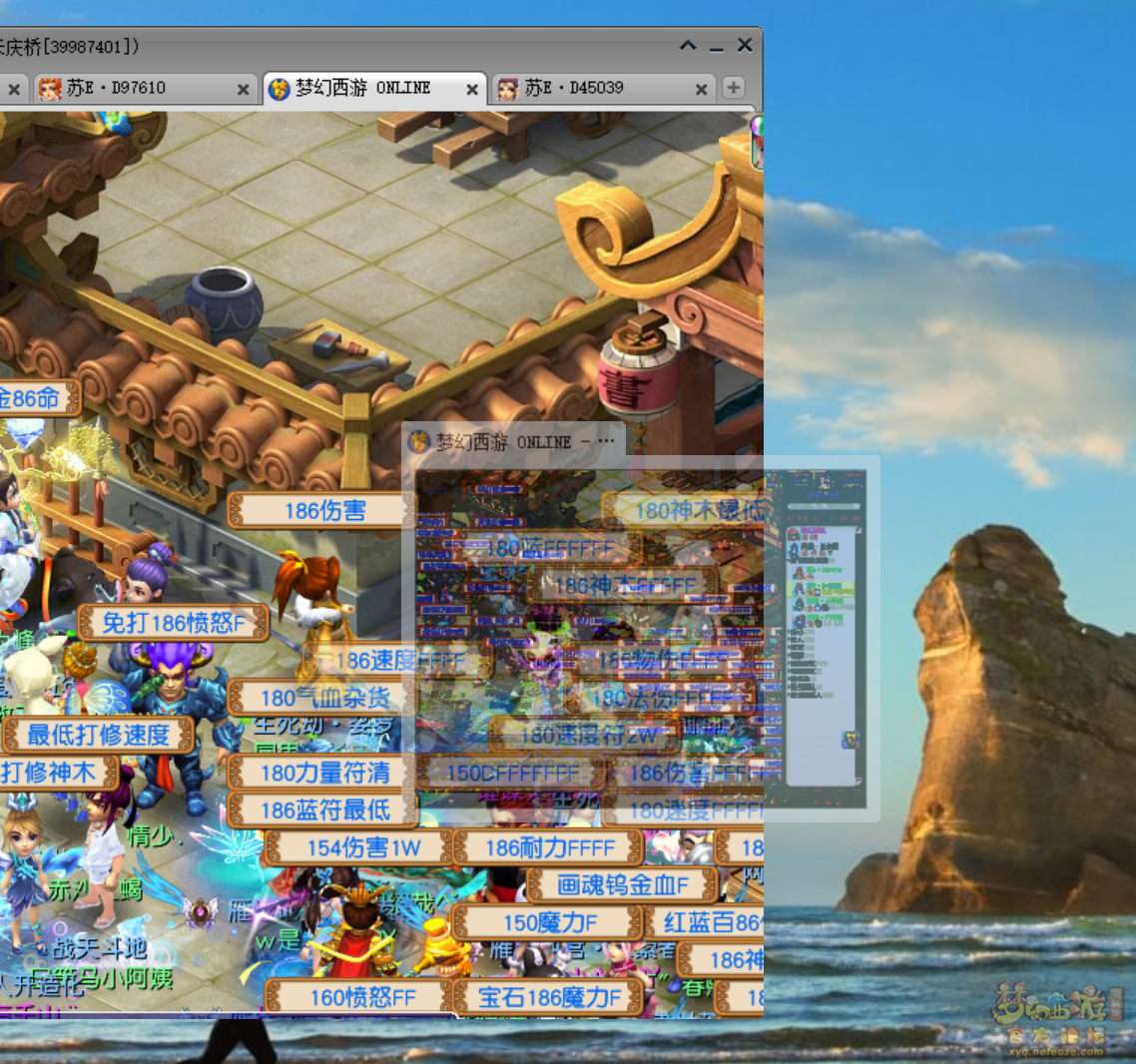Screen dimensions: 1136x1064
Task: Open the 免打186愤怒F stall sign
Action: tap(174, 622)
